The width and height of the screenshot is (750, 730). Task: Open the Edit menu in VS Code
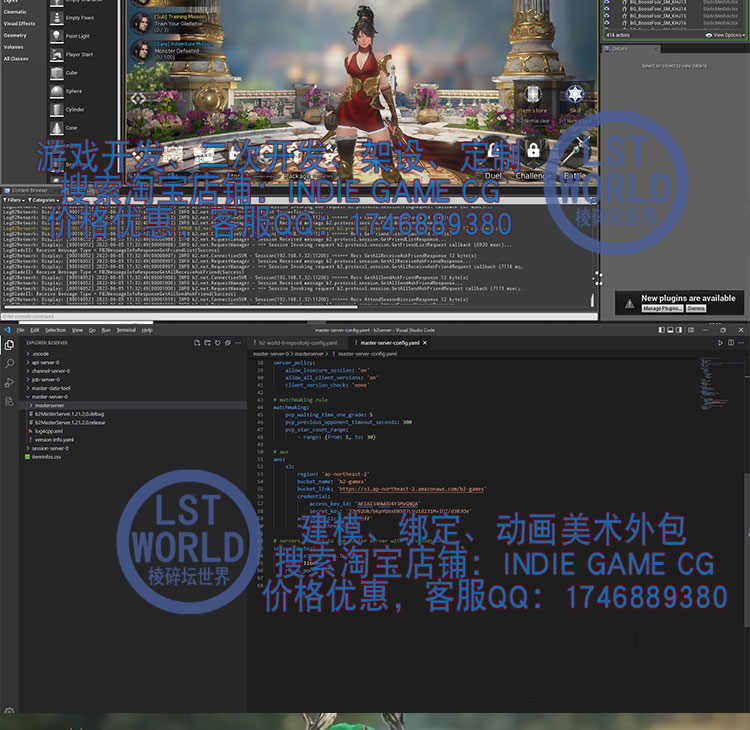pyautogui.click(x=34, y=330)
